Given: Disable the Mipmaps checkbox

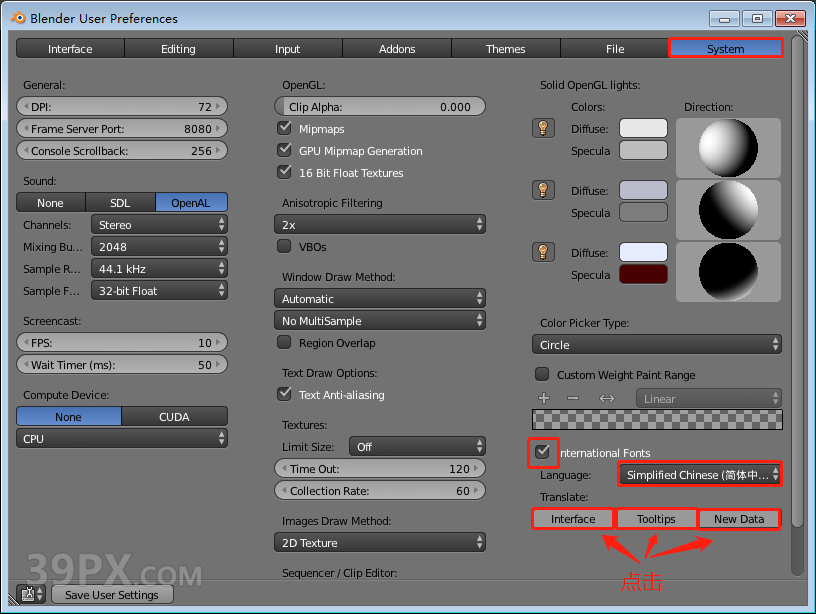Looking at the screenshot, I should [x=284, y=127].
